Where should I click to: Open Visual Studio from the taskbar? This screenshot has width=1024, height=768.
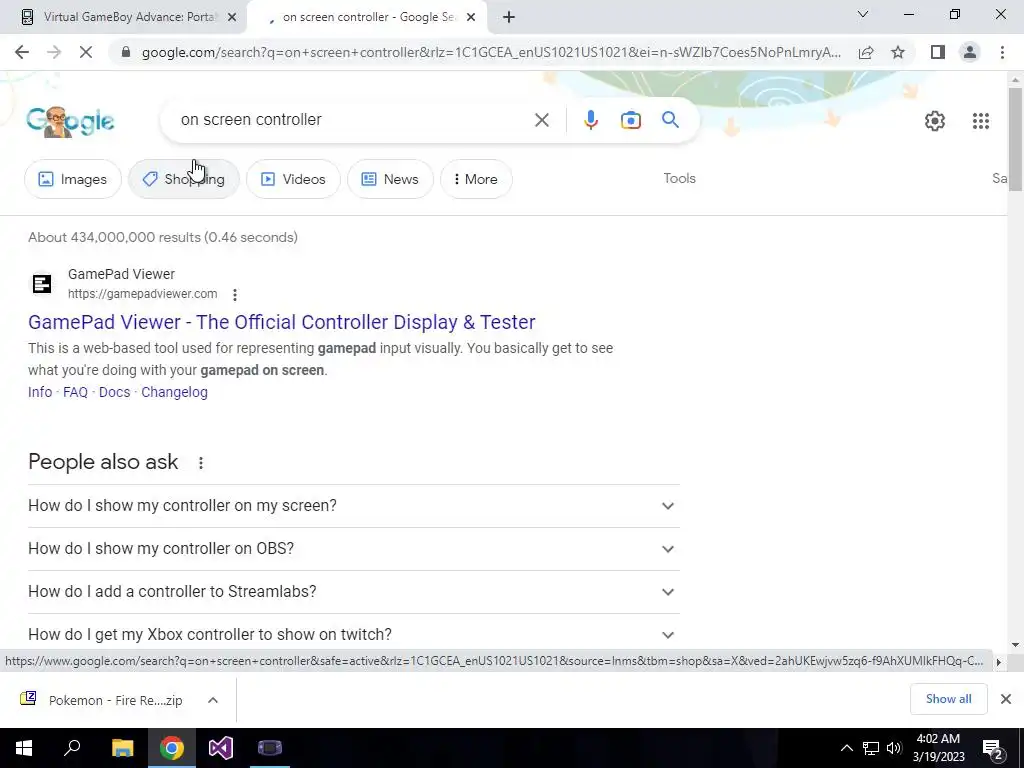(x=221, y=748)
